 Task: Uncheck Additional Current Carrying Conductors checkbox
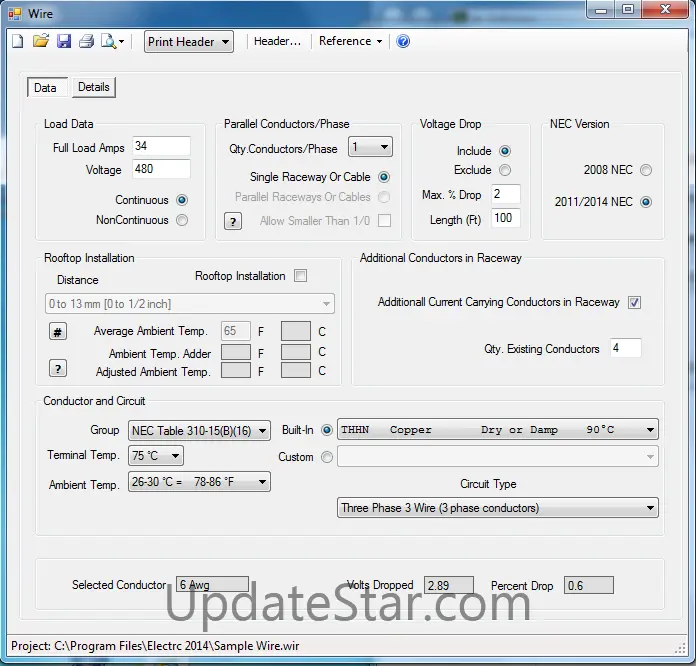tap(634, 302)
